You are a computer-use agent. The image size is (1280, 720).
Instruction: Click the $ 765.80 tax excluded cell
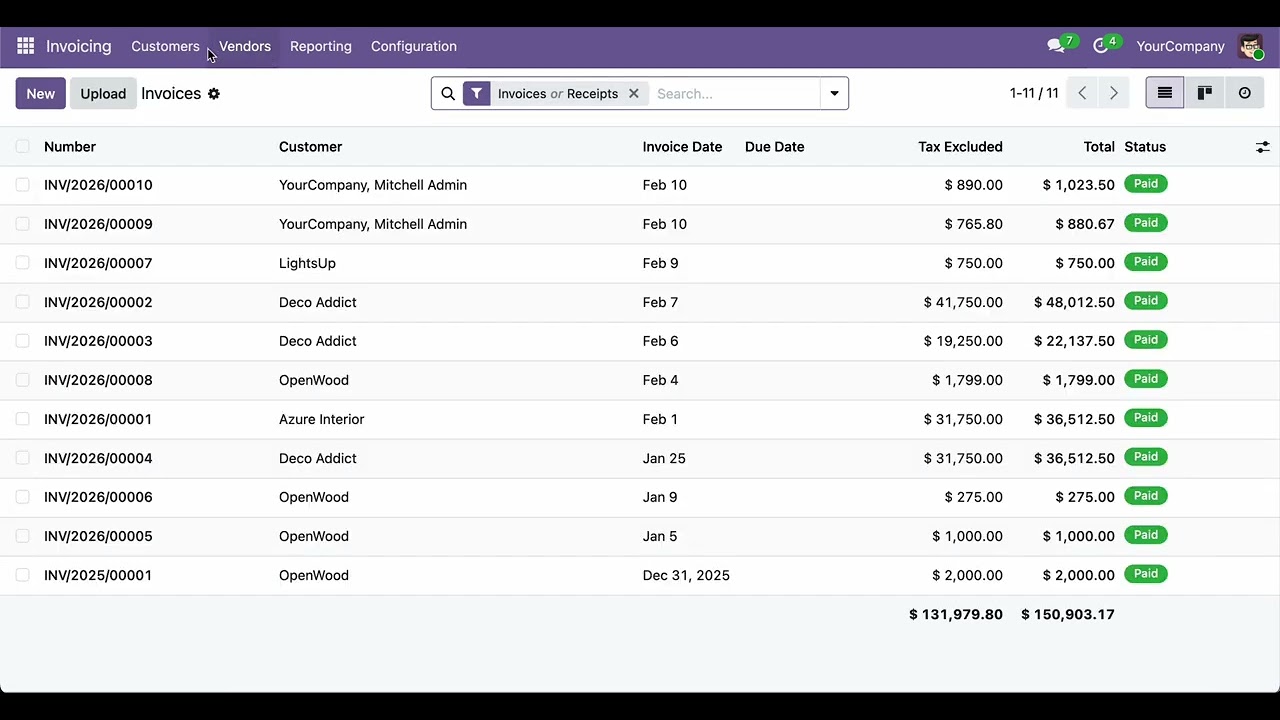[x=973, y=224]
